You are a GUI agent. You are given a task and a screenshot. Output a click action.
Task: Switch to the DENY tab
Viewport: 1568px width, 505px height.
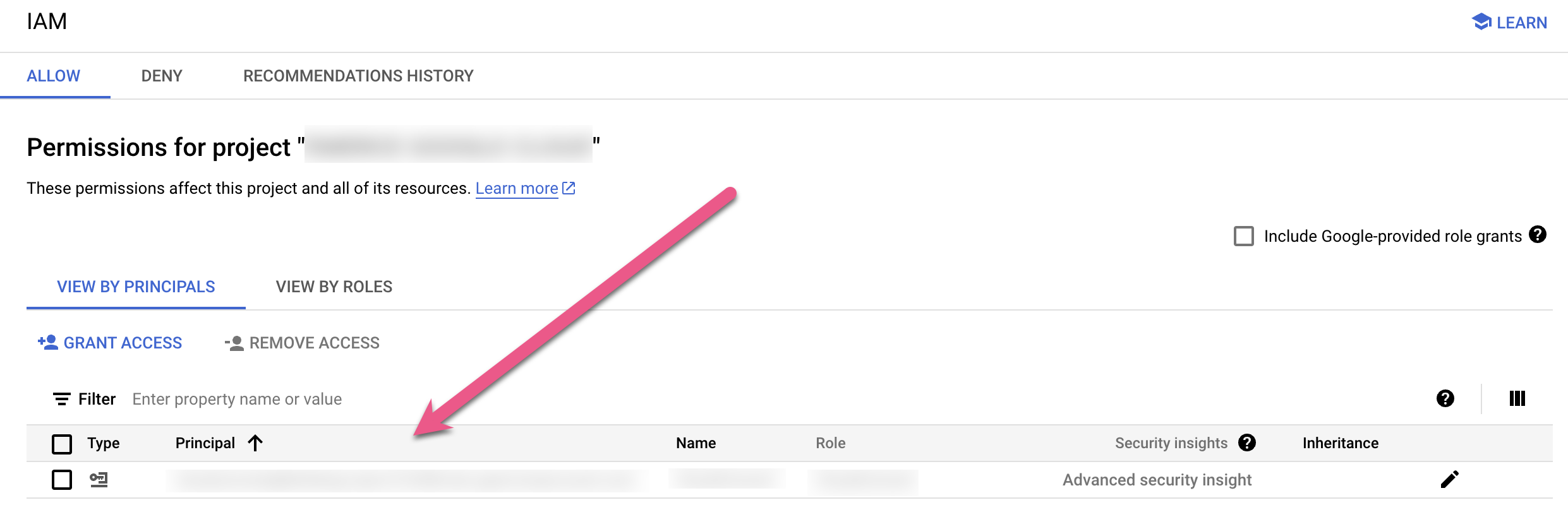click(x=162, y=76)
